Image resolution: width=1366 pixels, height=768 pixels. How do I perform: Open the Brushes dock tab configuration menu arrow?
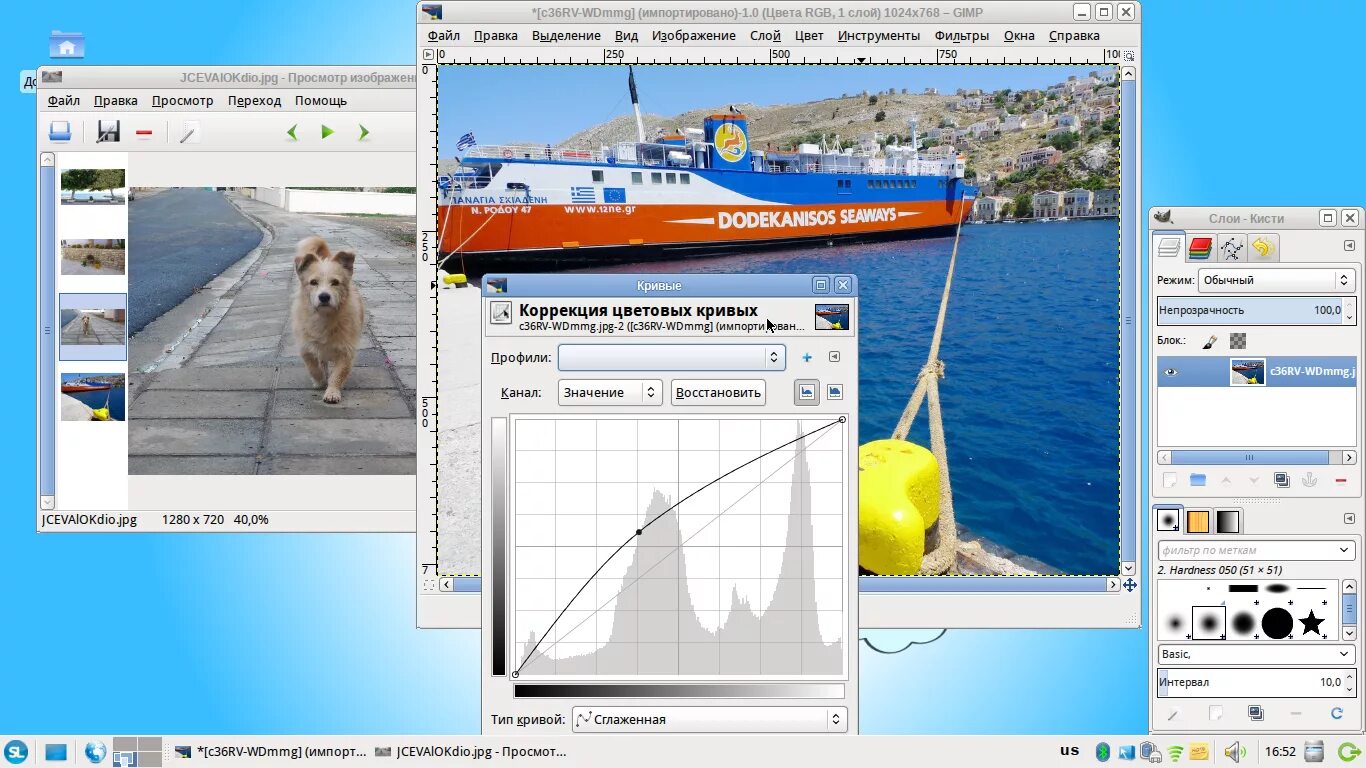click(x=1348, y=520)
